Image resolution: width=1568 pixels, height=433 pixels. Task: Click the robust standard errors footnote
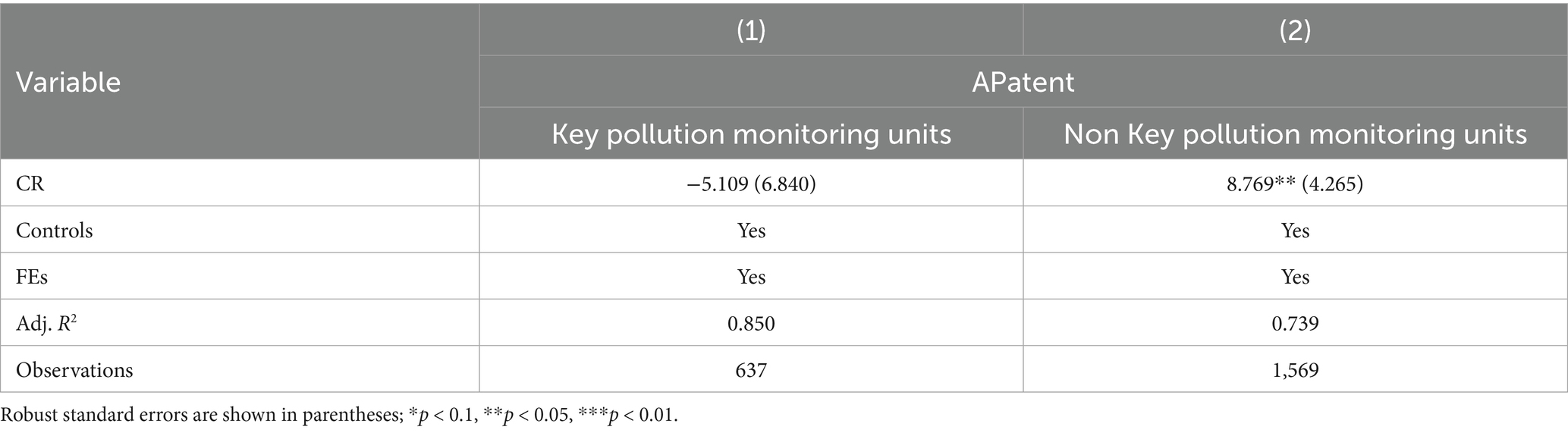coord(339,416)
